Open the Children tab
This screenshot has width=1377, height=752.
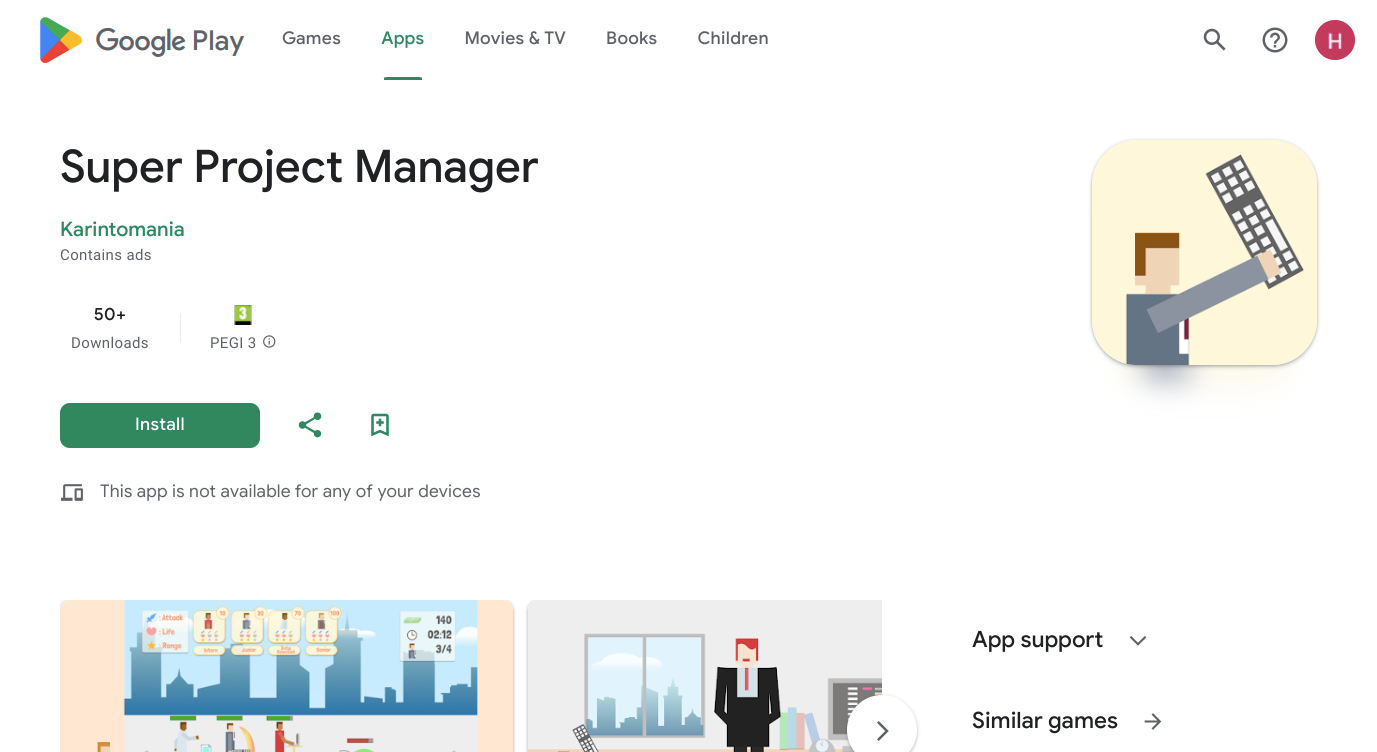(x=733, y=38)
